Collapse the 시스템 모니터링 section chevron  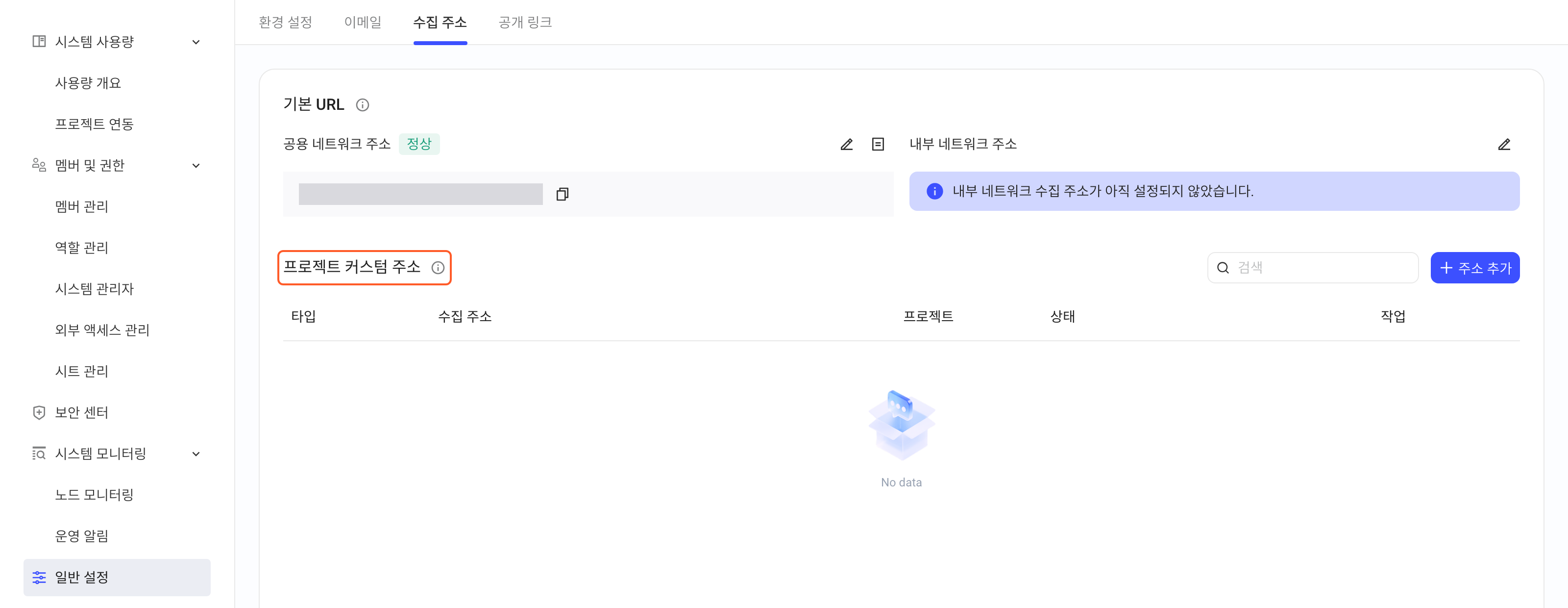(196, 454)
